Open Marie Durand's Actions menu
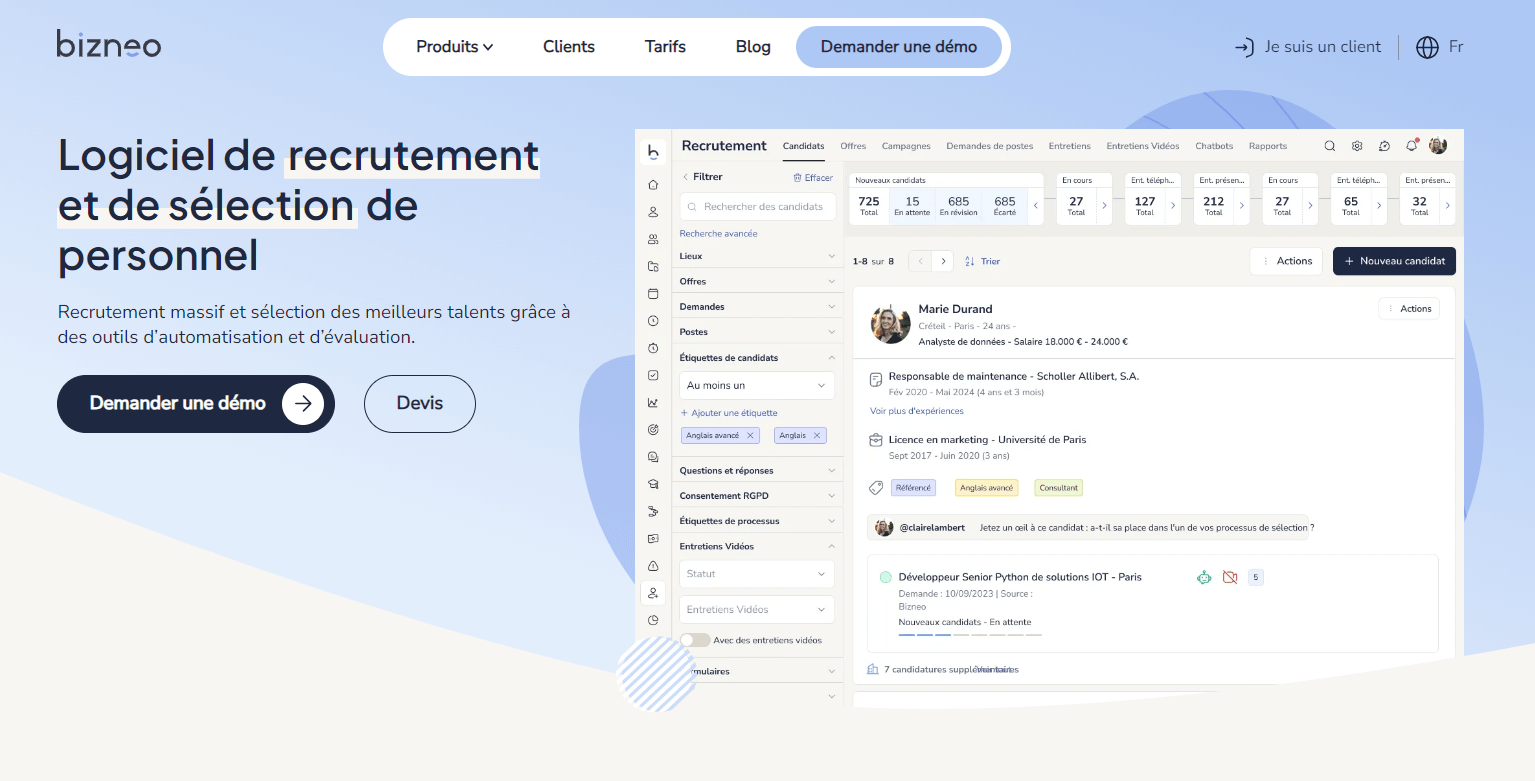1535x781 pixels. (x=1409, y=309)
